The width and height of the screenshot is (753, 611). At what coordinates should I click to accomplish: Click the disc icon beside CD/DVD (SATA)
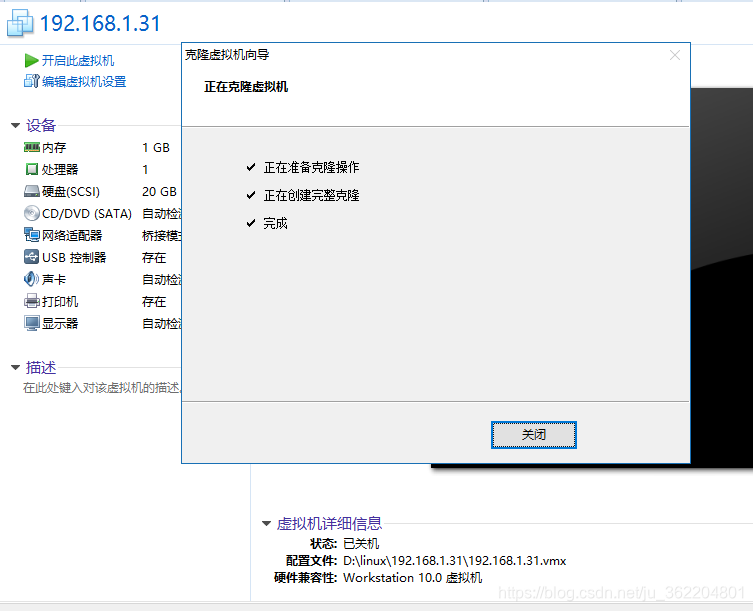tap(32, 213)
